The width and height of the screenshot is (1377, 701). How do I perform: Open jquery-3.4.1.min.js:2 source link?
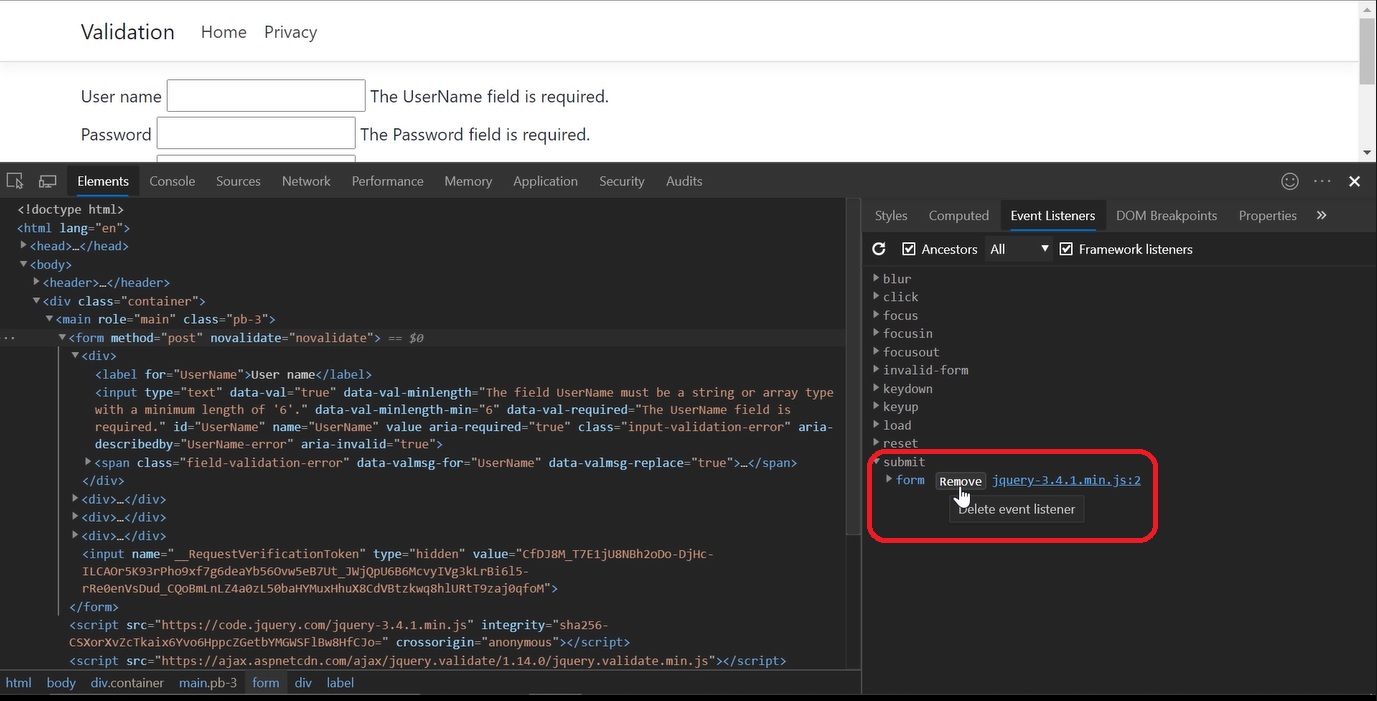tap(1066, 480)
